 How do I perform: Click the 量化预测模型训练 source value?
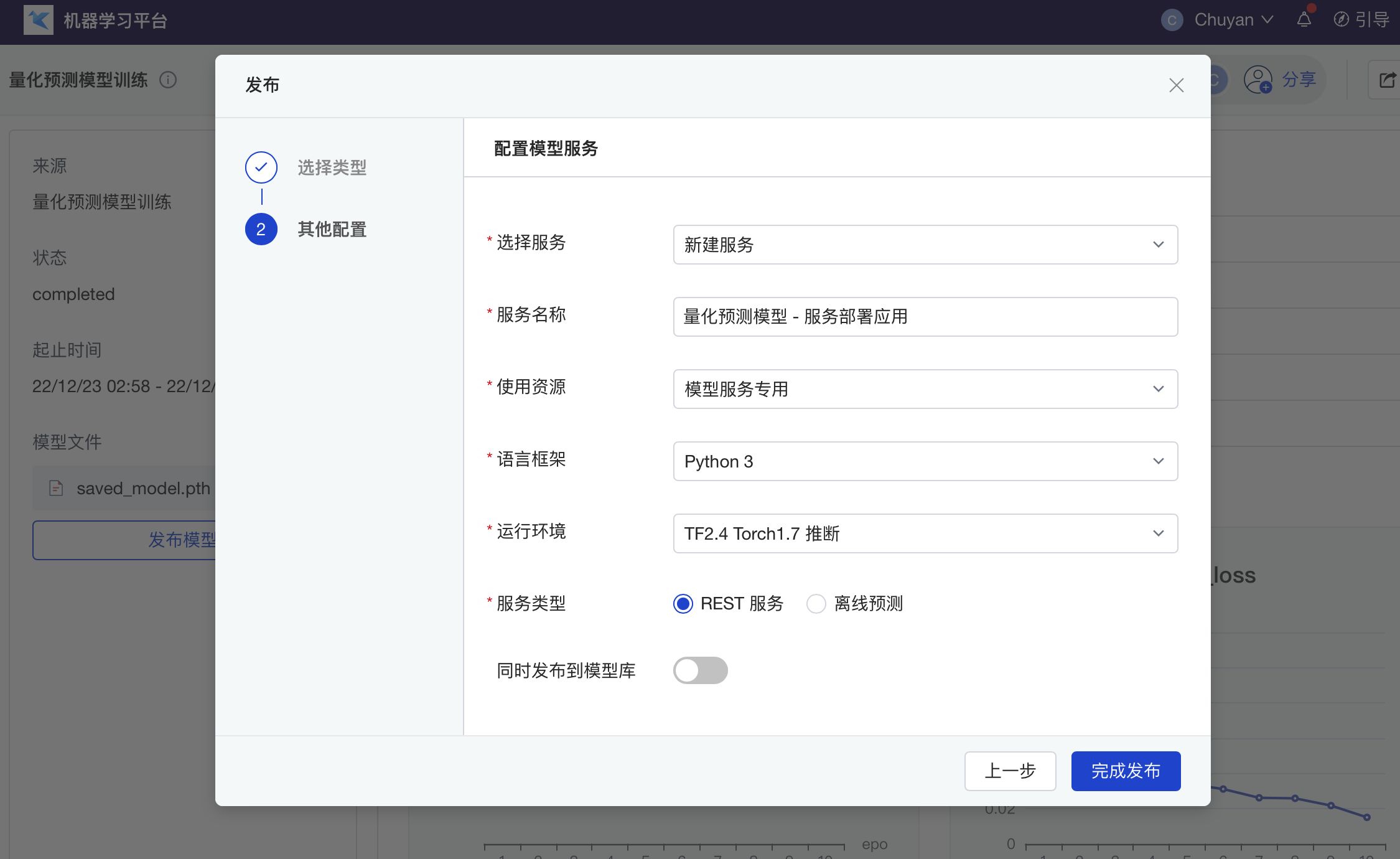coord(102,202)
